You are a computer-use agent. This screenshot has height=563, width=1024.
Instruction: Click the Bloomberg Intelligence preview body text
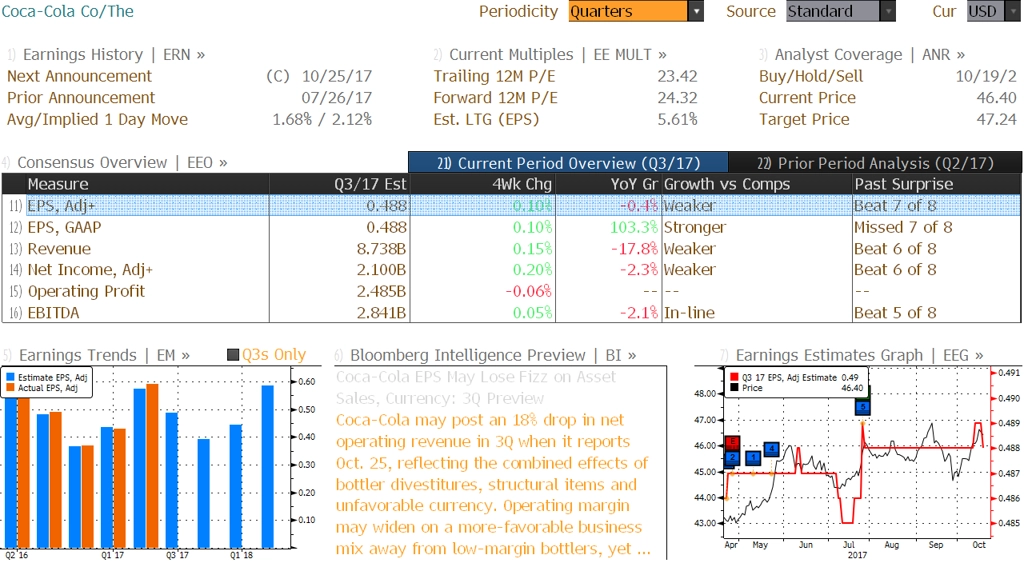[493, 484]
